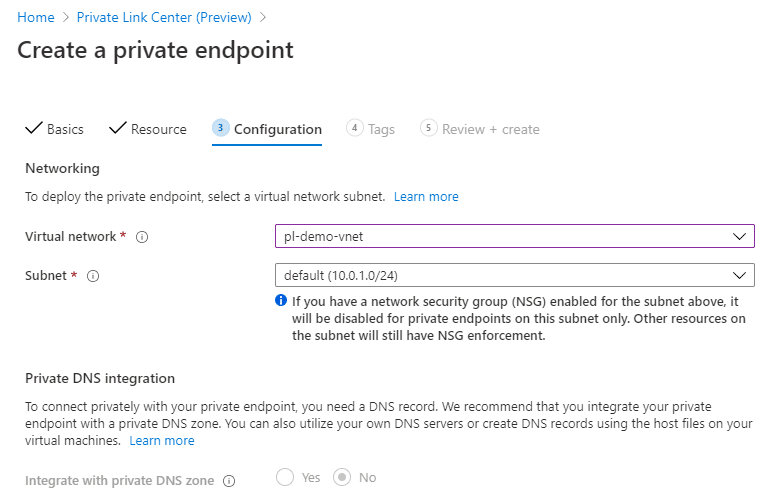Click the blue NSG information icon

point(281,300)
